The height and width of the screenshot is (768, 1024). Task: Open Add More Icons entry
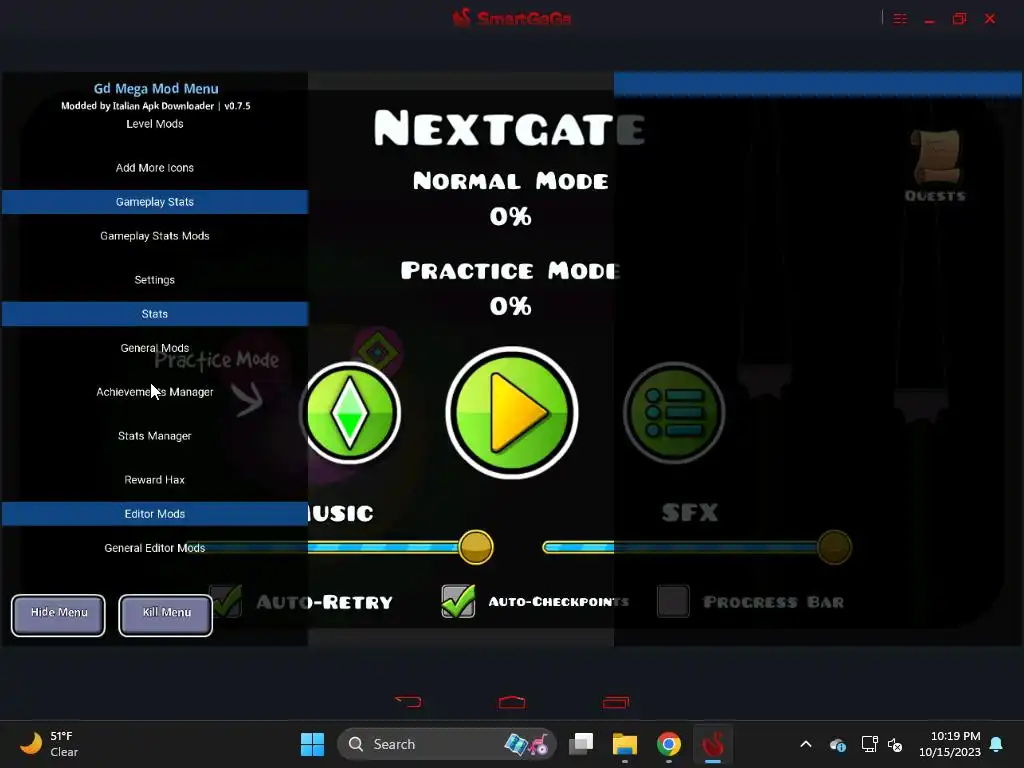[x=155, y=168]
